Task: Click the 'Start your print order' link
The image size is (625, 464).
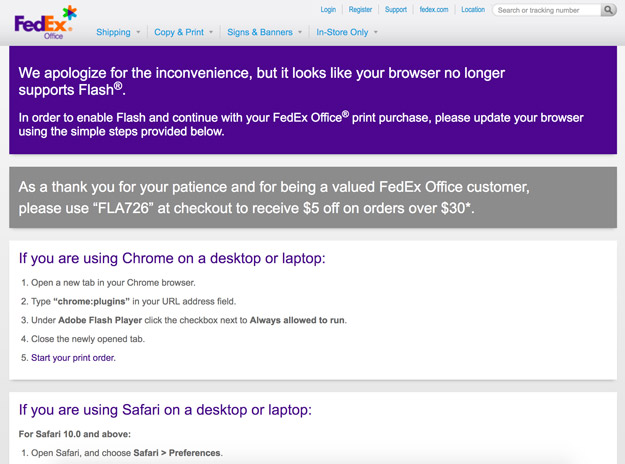Action: coord(73,357)
